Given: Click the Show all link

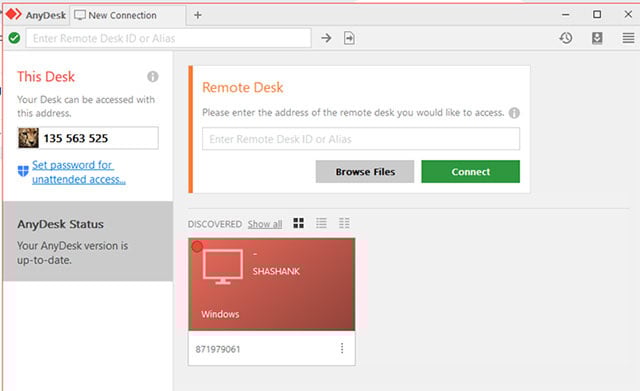Looking at the screenshot, I should (x=265, y=224).
